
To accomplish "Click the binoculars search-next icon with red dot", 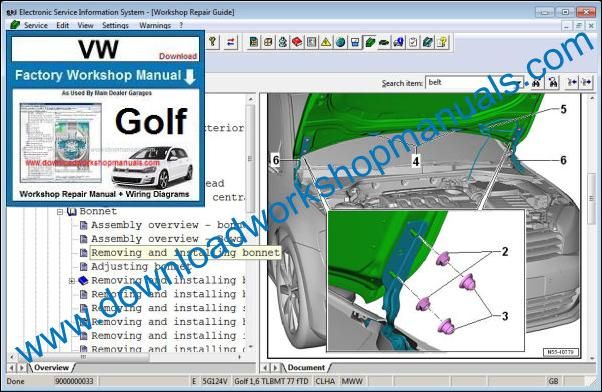I will coord(553,82).
